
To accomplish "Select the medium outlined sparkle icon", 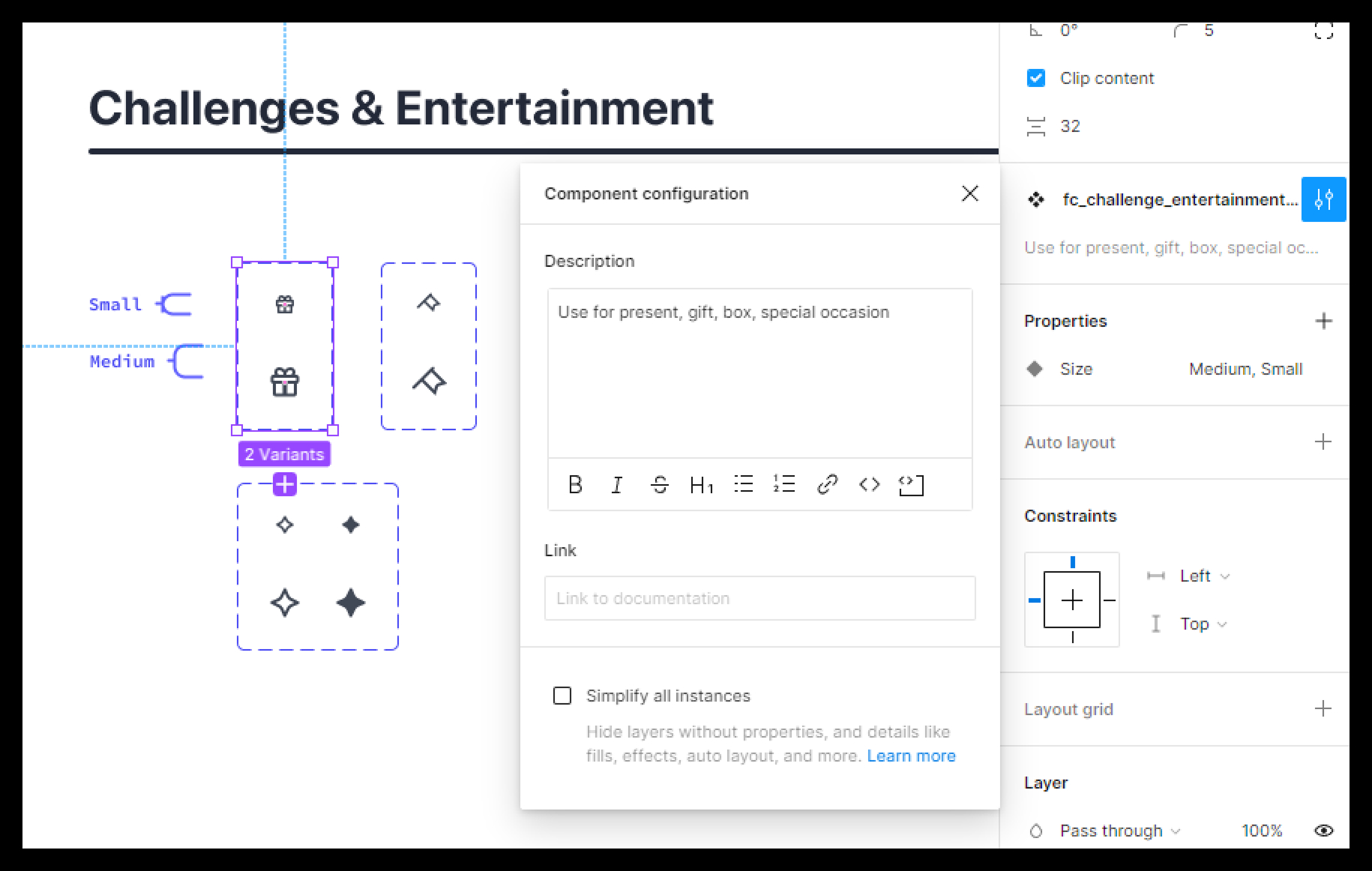I will tap(285, 603).
